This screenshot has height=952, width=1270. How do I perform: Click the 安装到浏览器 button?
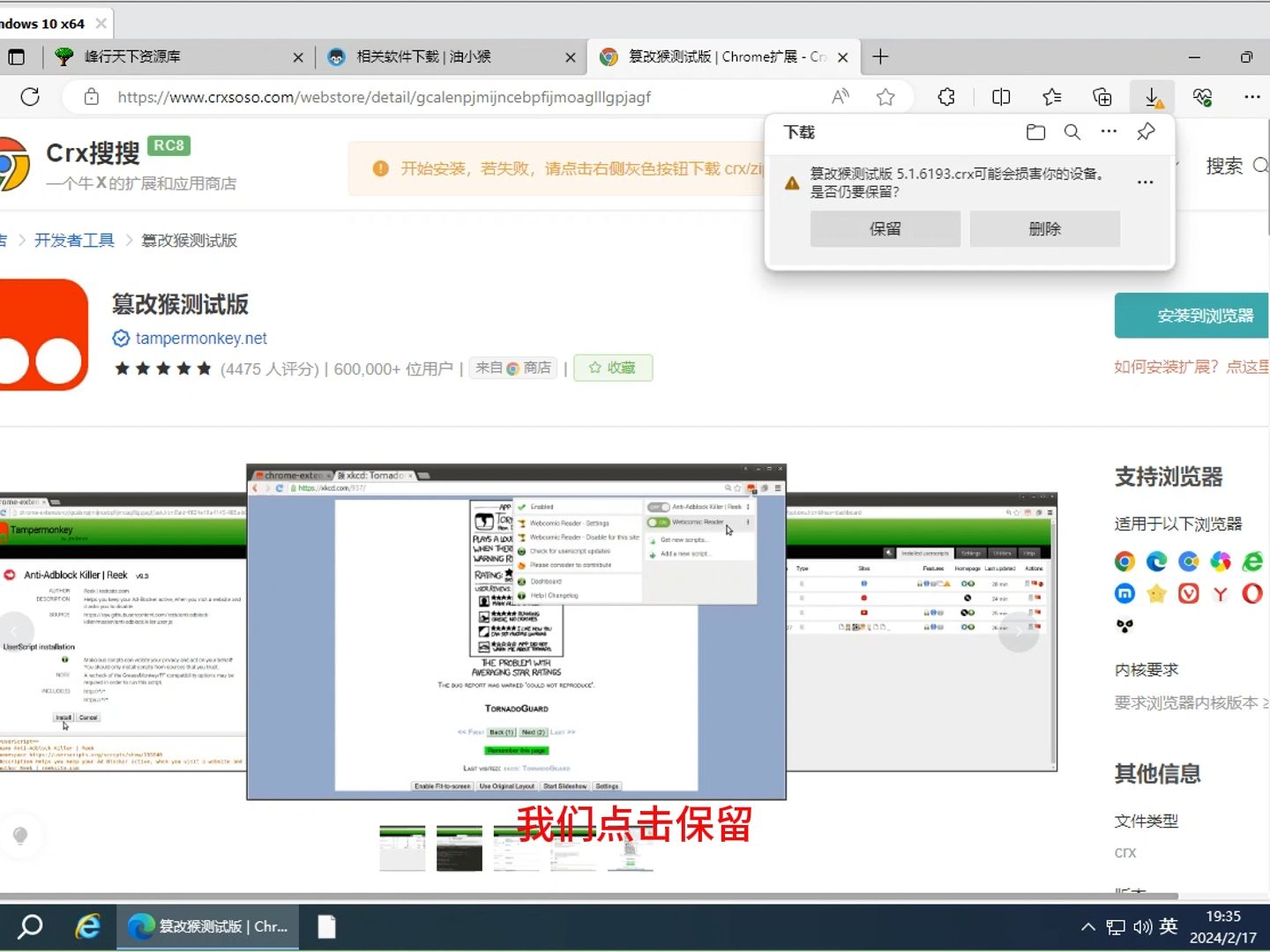[x=1192, y=316]
